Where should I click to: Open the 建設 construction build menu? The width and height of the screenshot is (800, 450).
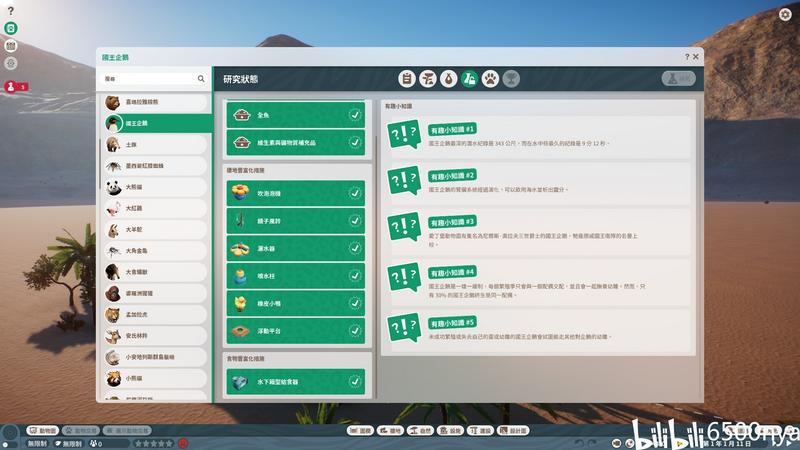481,431
